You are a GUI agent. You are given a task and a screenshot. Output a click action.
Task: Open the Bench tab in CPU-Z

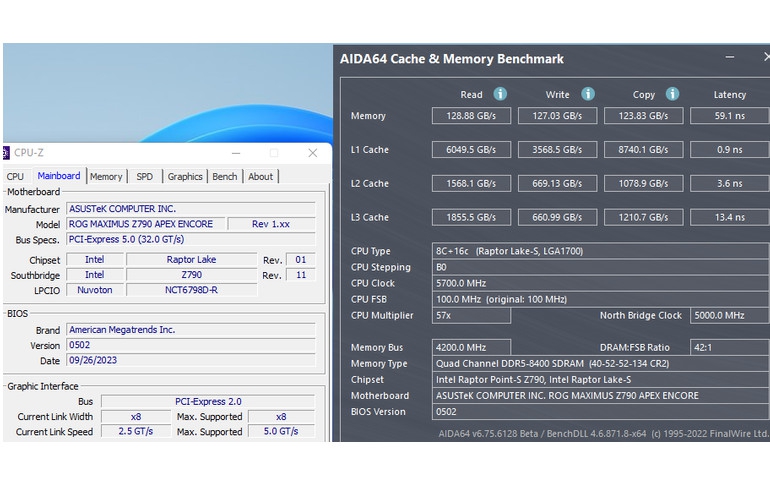tap(225, 176)
